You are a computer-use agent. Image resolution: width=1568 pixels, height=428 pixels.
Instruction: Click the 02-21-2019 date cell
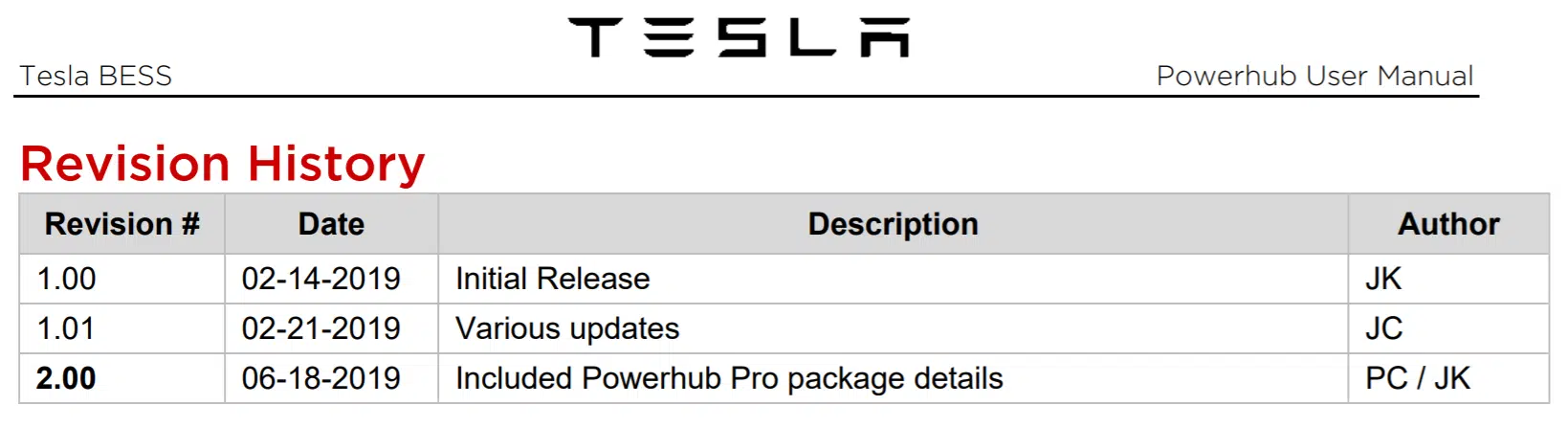[x=320, y=328]
